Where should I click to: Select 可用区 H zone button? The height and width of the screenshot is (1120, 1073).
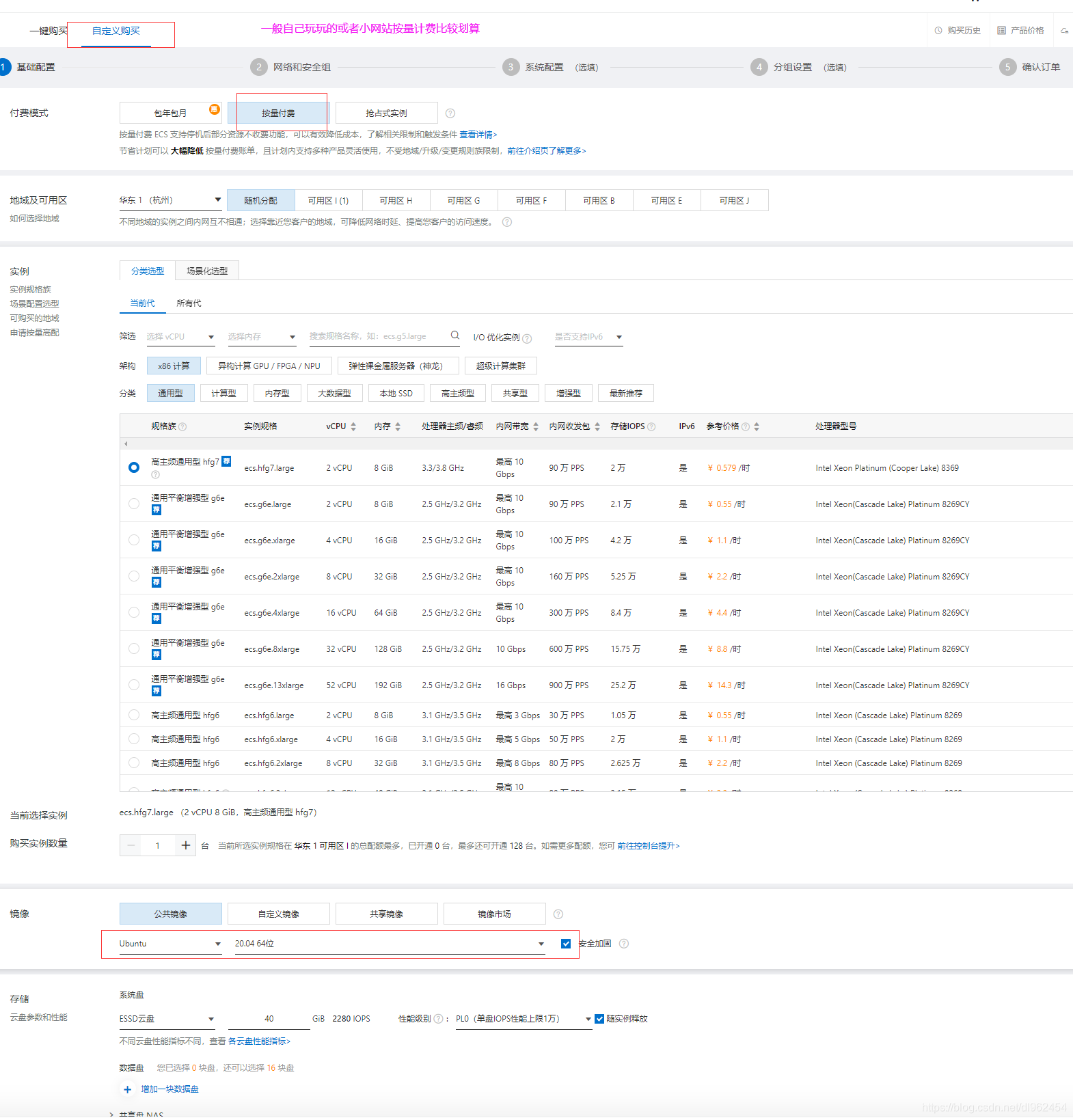[396, 201]
